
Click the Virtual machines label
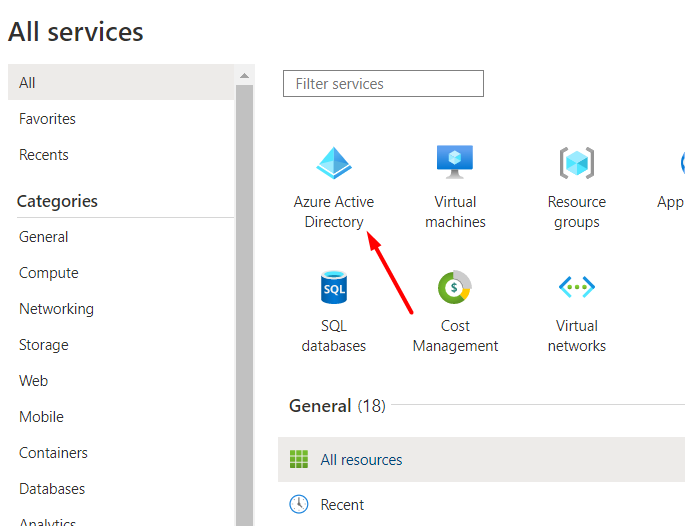pyautogui.click(x=455, y=212)
